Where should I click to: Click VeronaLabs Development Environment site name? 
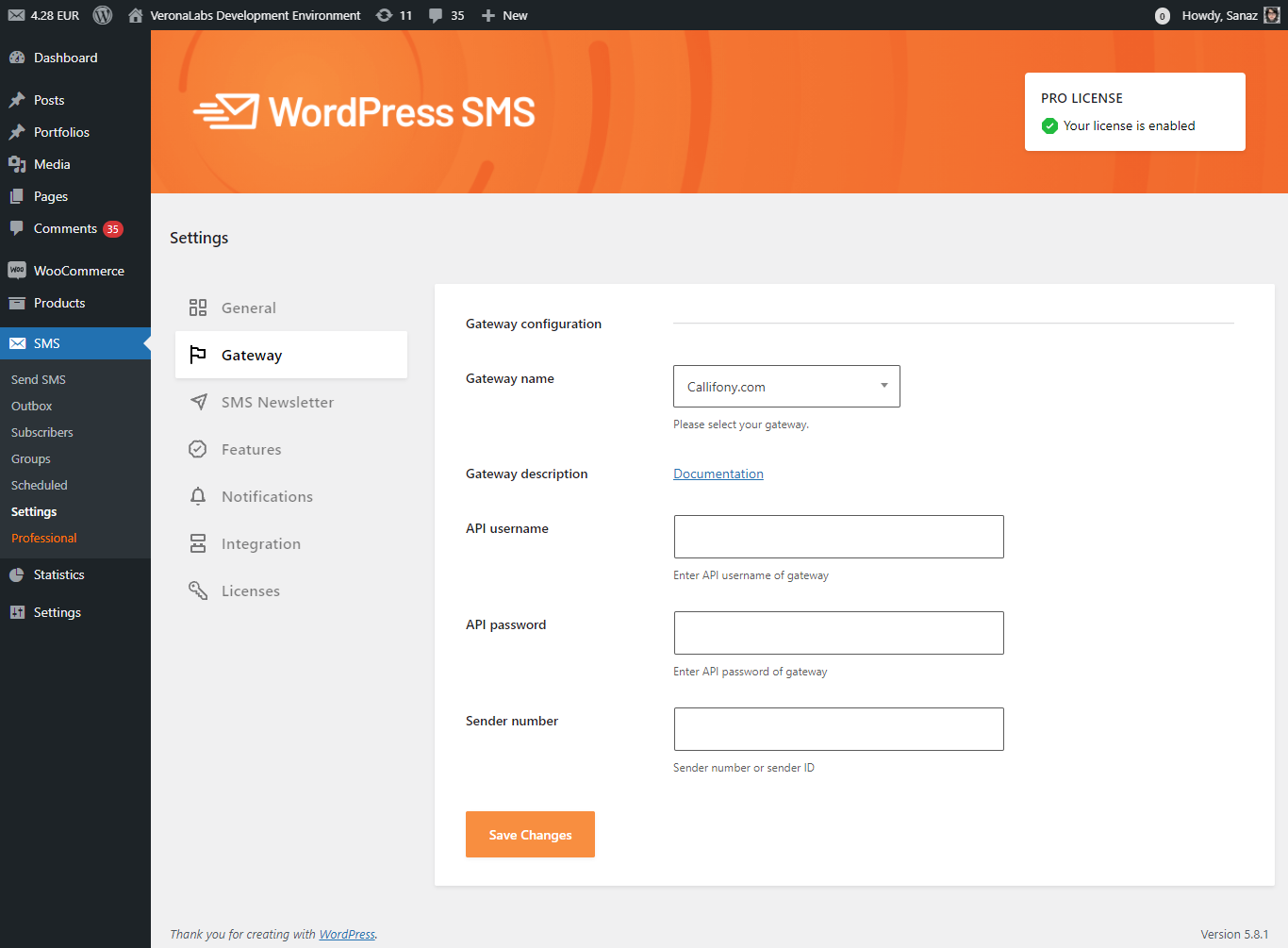256,15
